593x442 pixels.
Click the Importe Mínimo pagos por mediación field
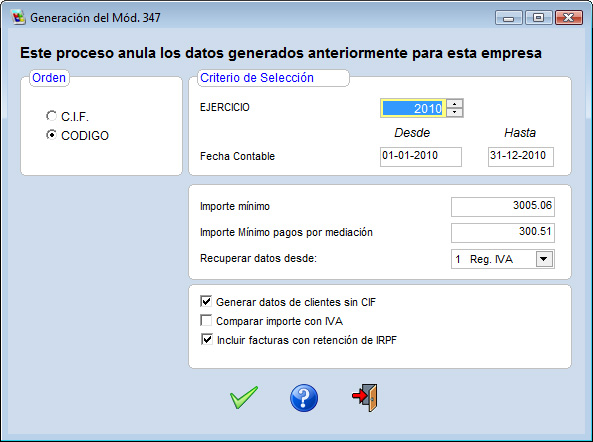pos(503,233)
